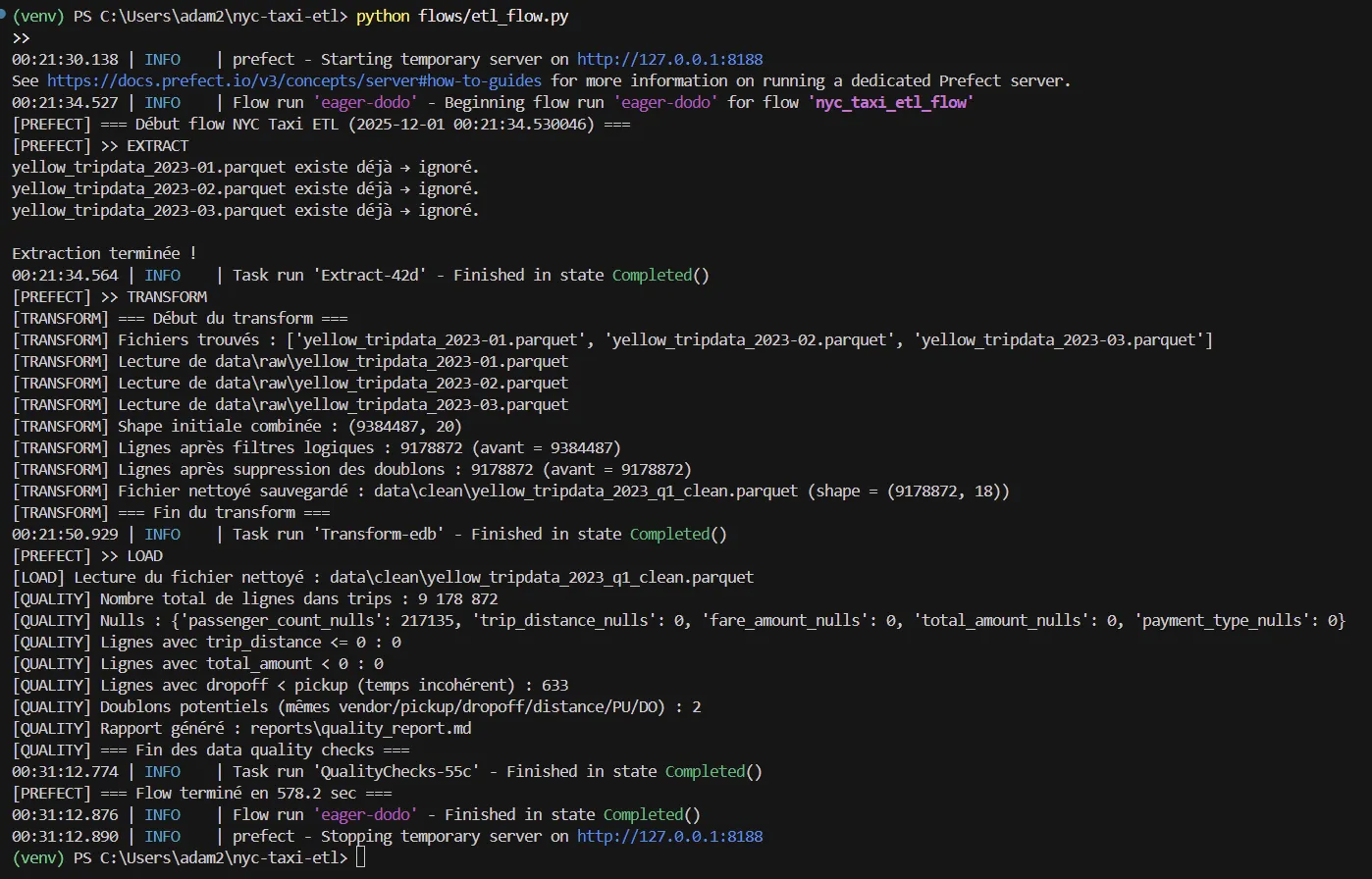Open the 127.0.0.1:8188 link on the 'Stopping temporary server' line
This screenshot has height=879, width=1372.
669,837
